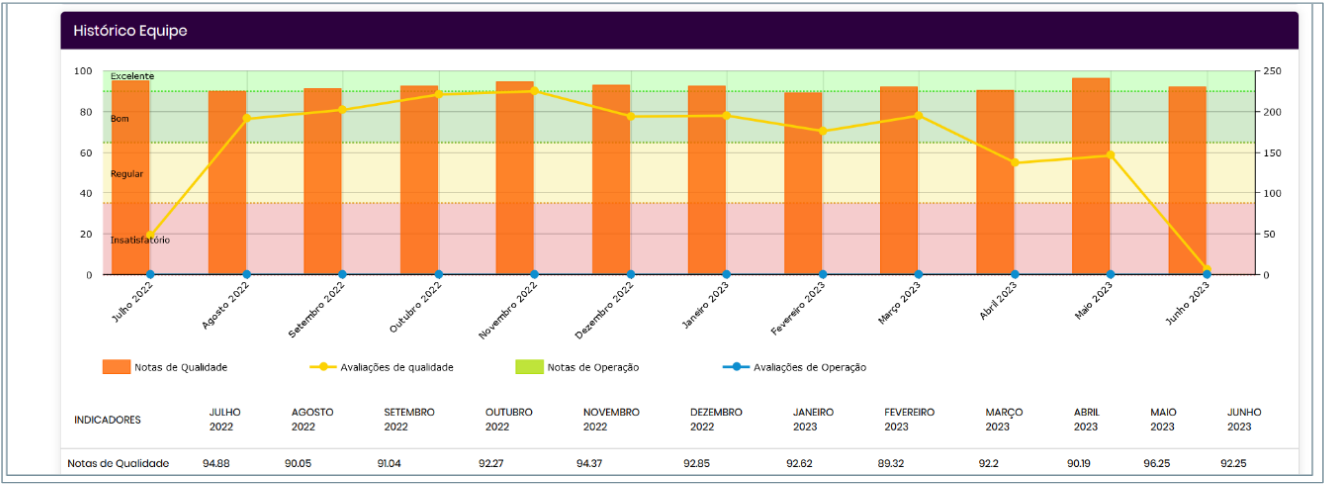Toggle the Notas de Operação legend label

click(x=593, y=367)
